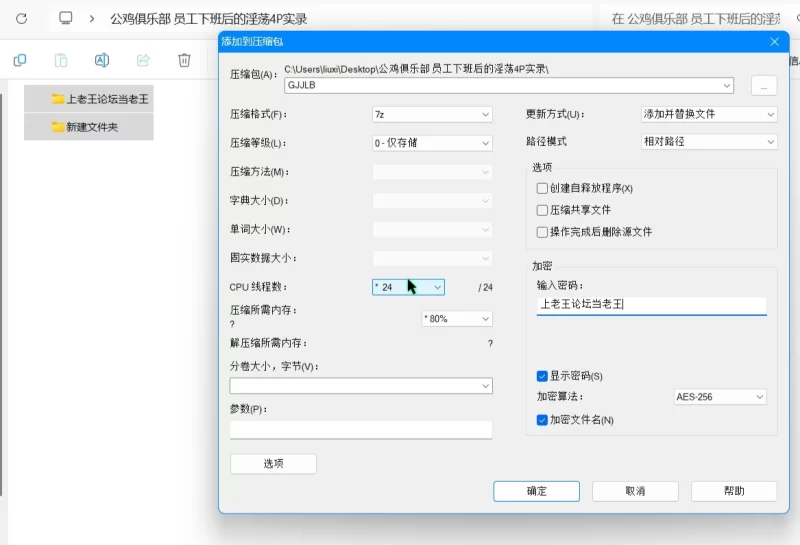This screenshot has width=800, height=545.
Task: Open the 压缩等级 dropdown showing 0 - 仅存储
Action: pos(432,143)
